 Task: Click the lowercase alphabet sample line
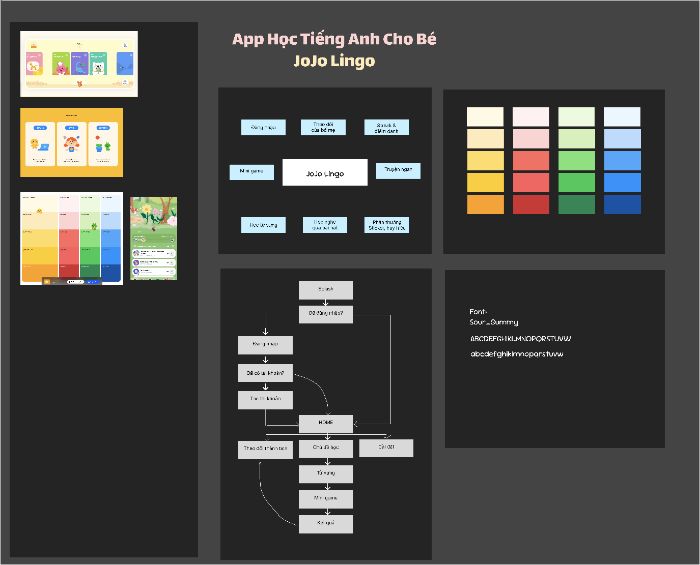coord(517,354)
